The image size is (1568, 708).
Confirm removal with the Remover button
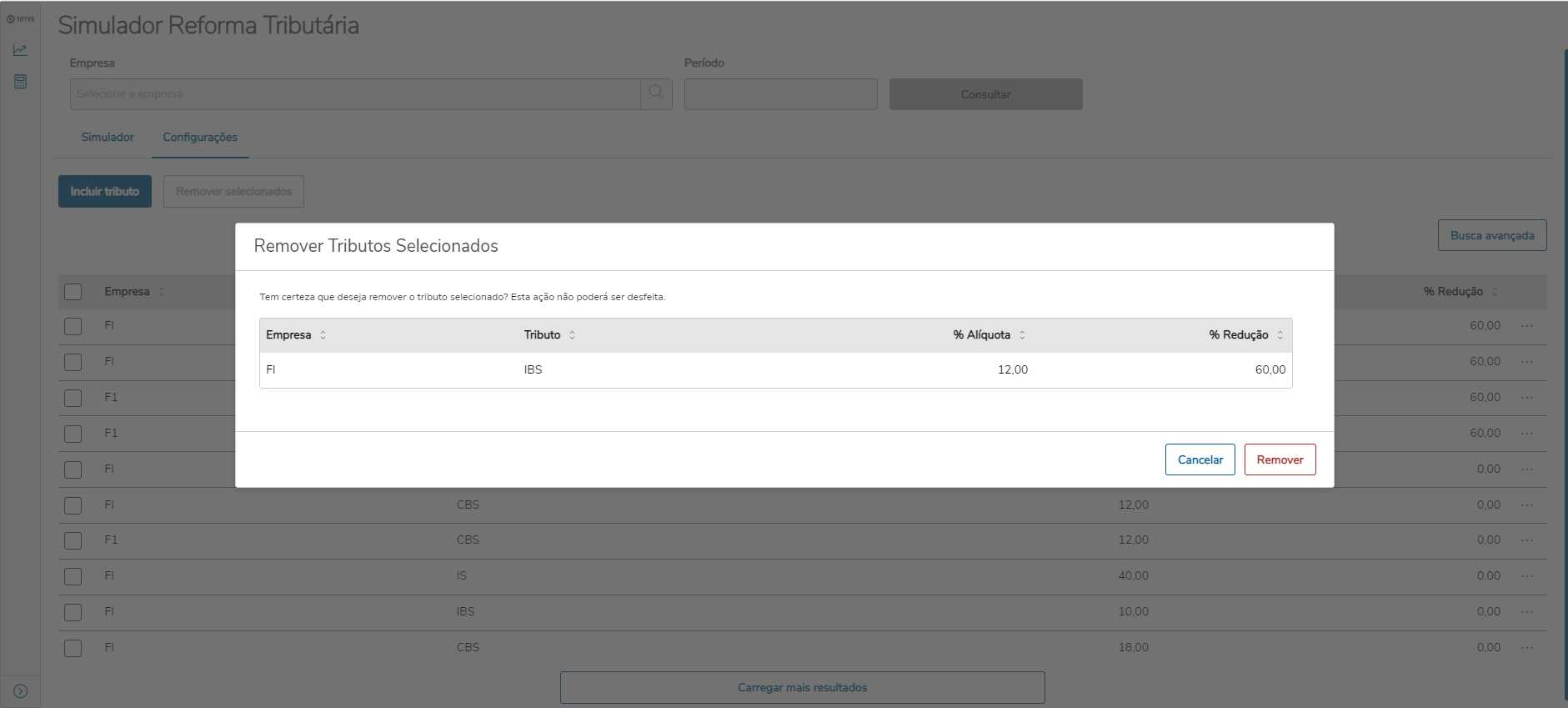[1280, 459]
